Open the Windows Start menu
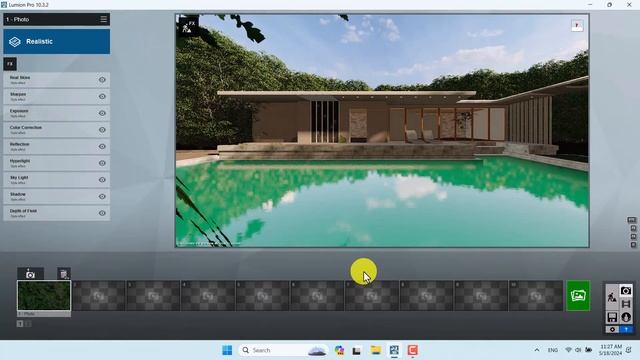This screenshot has height=360, width=640. point(227,350)
